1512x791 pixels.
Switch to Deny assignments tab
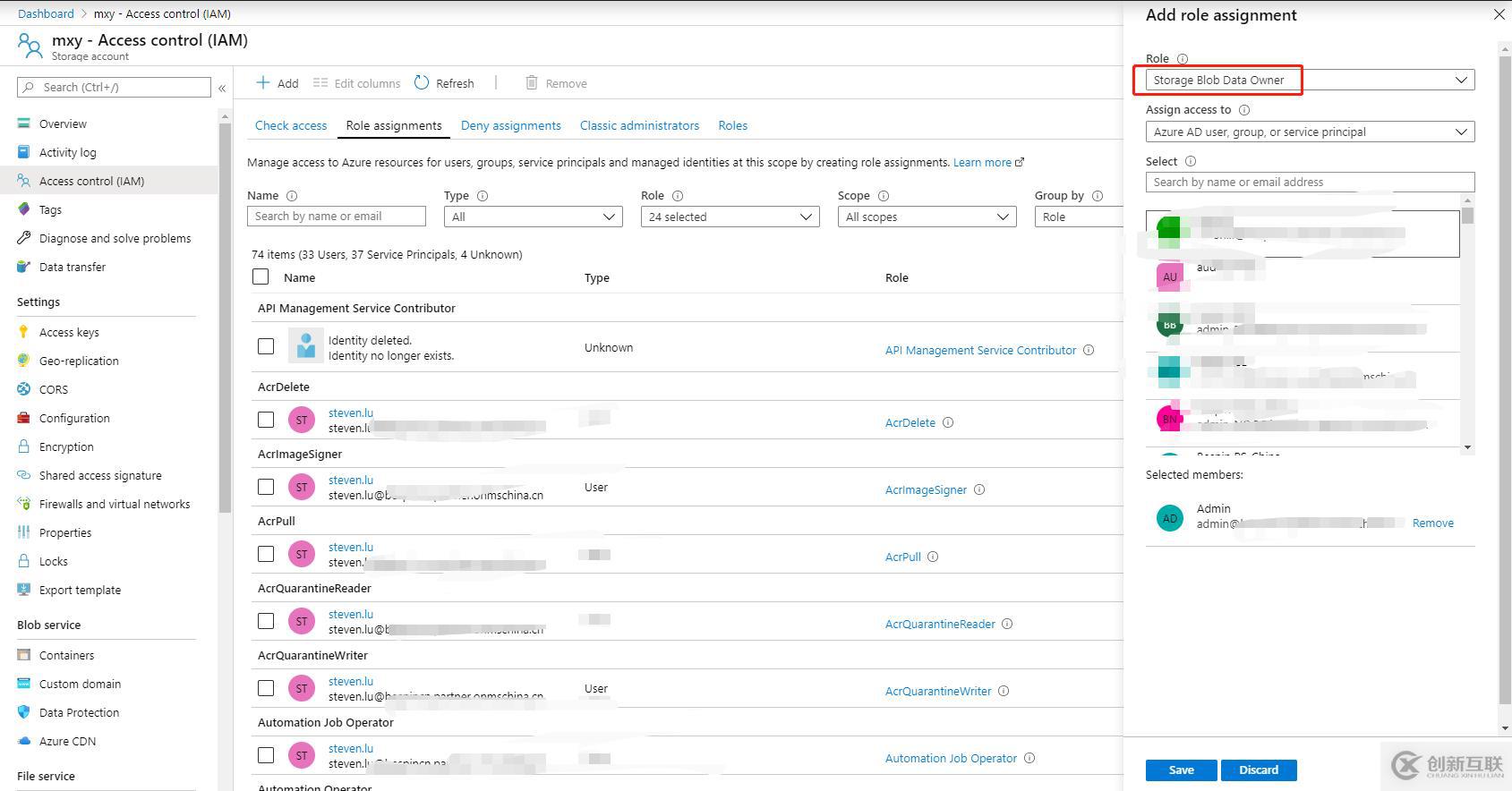[x=511, y=125]
